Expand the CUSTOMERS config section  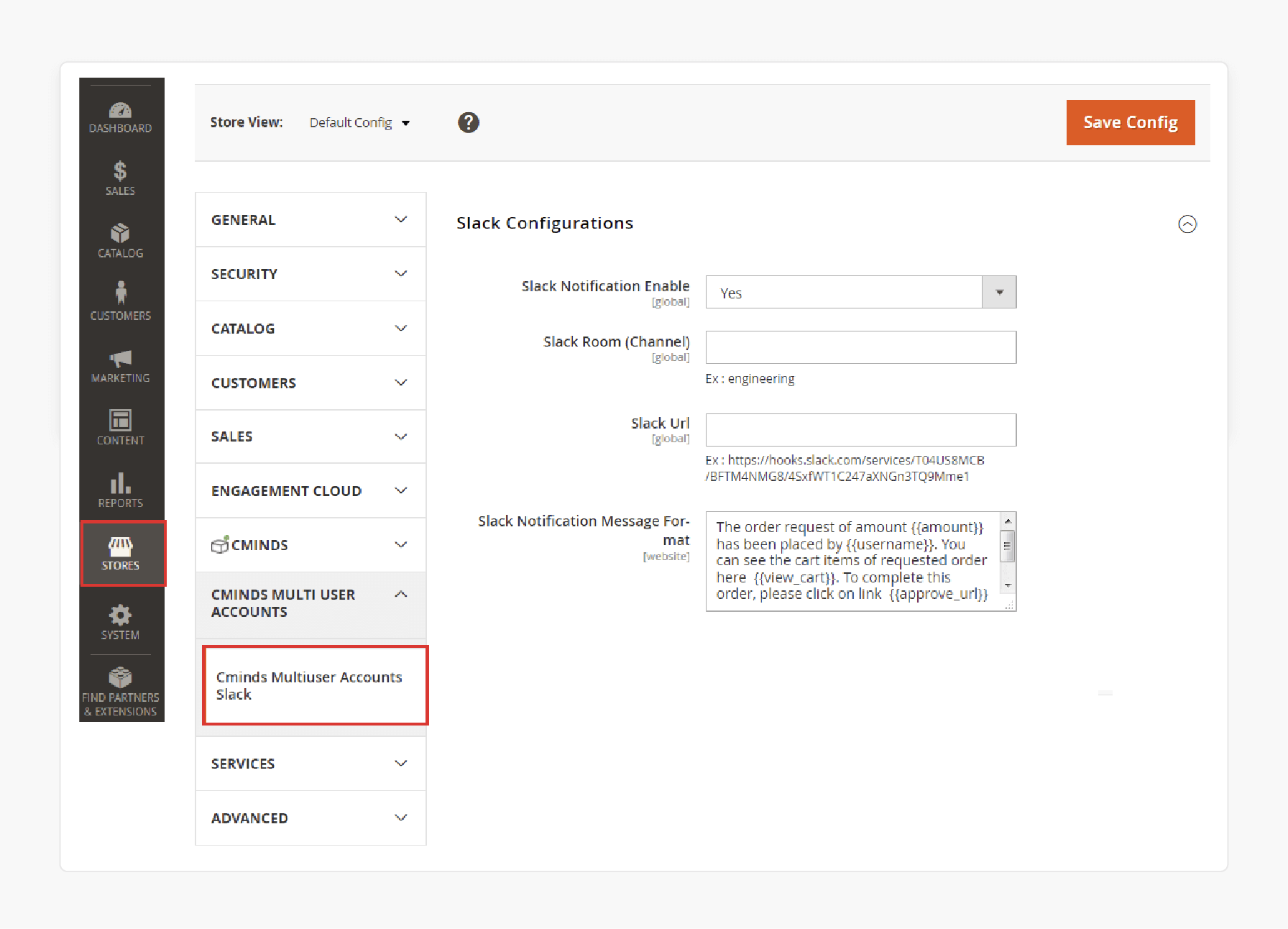(311, 383)
